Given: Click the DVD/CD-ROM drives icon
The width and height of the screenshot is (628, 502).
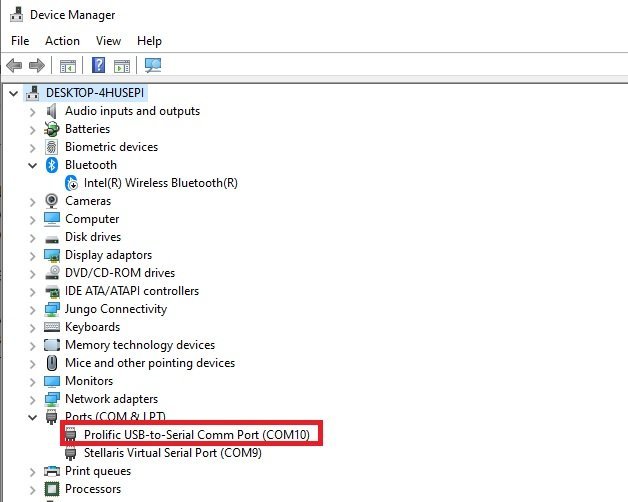Looking at the screenshot, I should (x=52, y=273).
